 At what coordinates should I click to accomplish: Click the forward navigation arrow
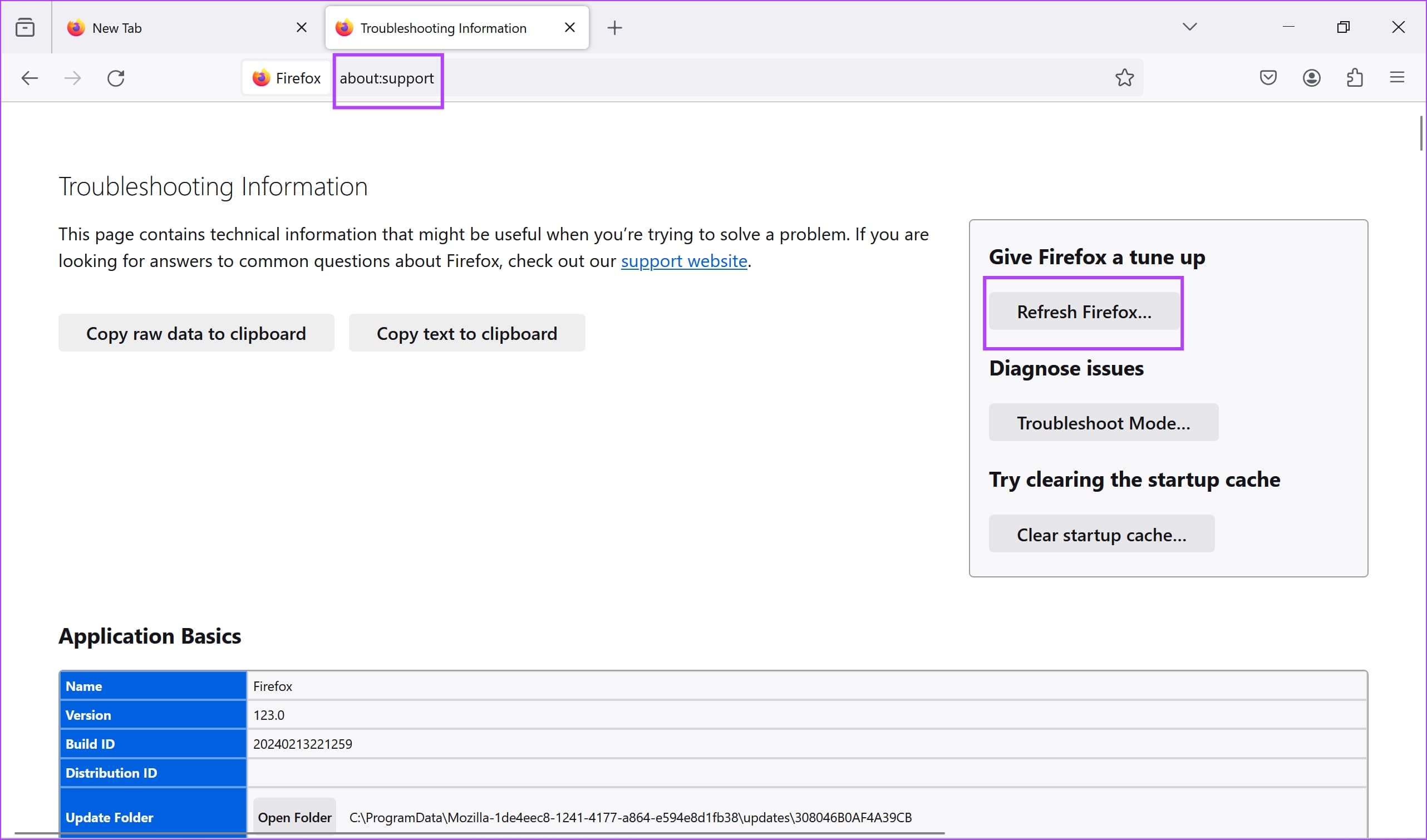pos(72,78)
